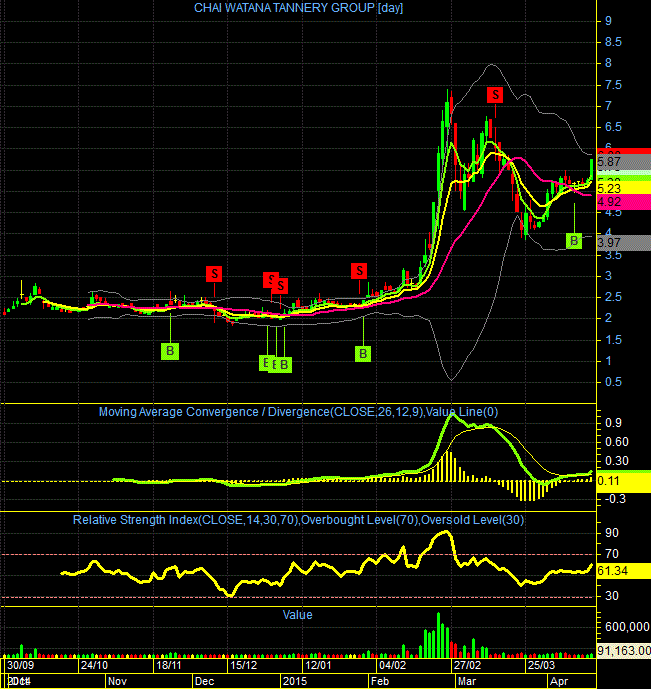
Task: Click the Value panel title
Action: (297, 615)
